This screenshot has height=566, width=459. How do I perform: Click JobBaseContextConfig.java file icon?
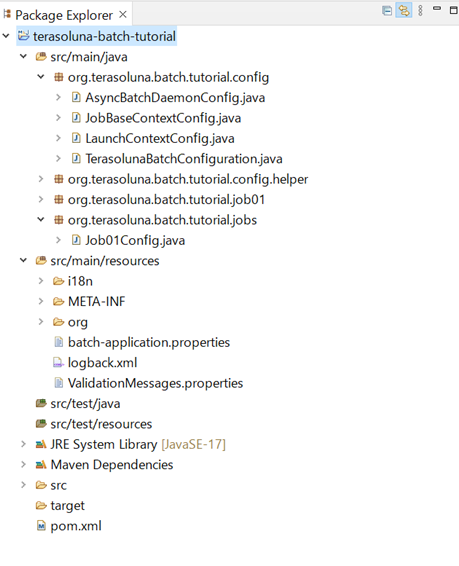click(76, 118)
